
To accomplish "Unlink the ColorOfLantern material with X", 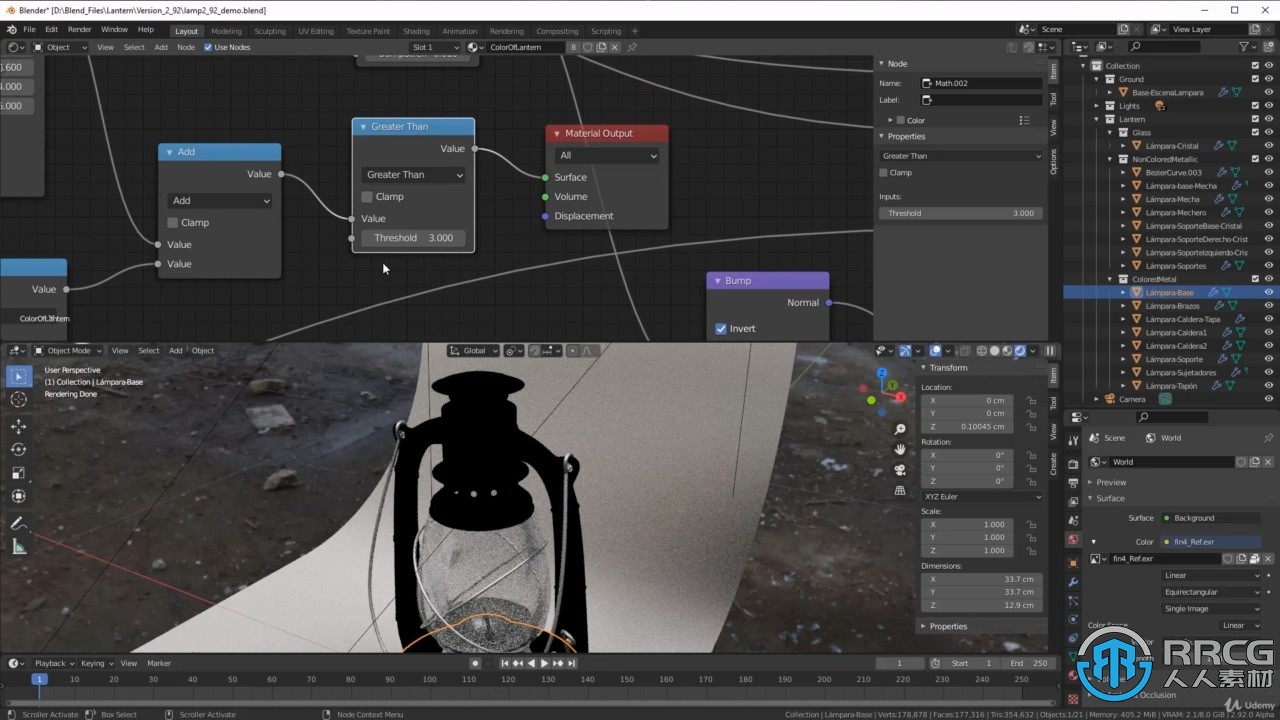I will pyautogui.click(x=615, y=47).
